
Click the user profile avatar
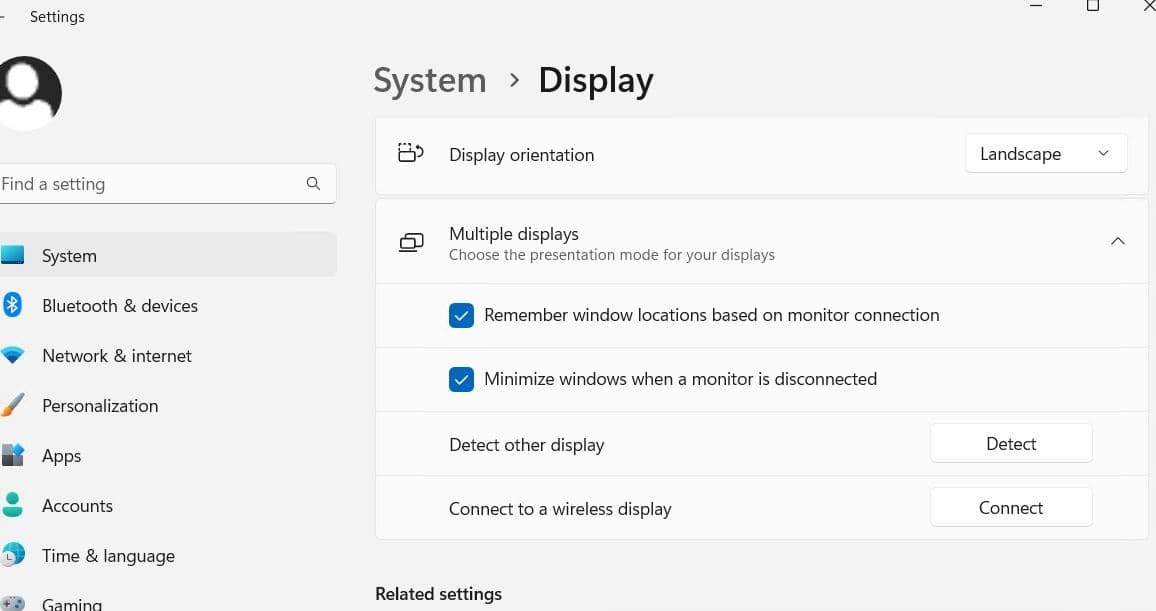click(x=29, y=93)
